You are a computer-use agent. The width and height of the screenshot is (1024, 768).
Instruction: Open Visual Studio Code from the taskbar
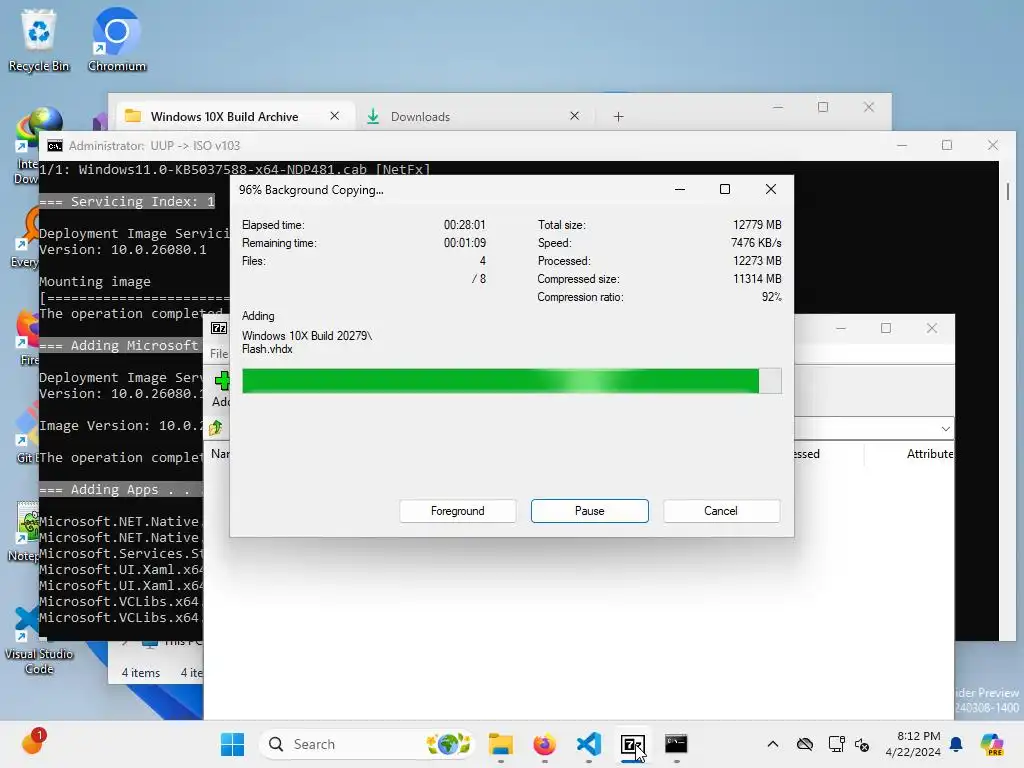[588, 744]
